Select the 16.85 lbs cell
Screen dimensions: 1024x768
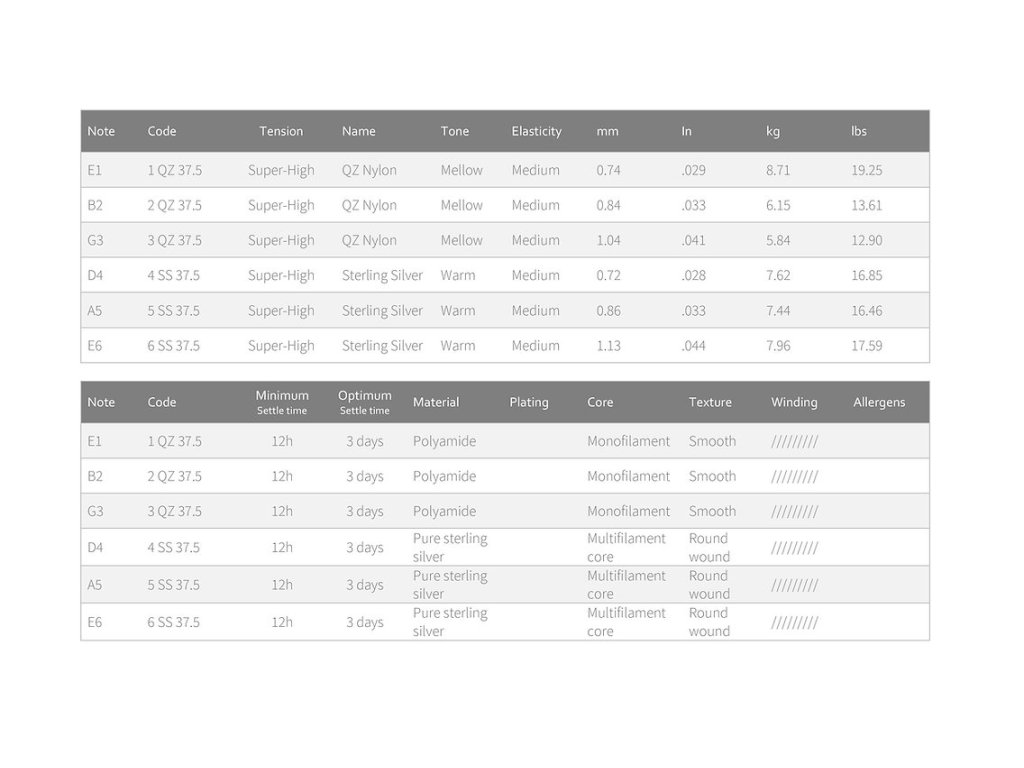867,276
